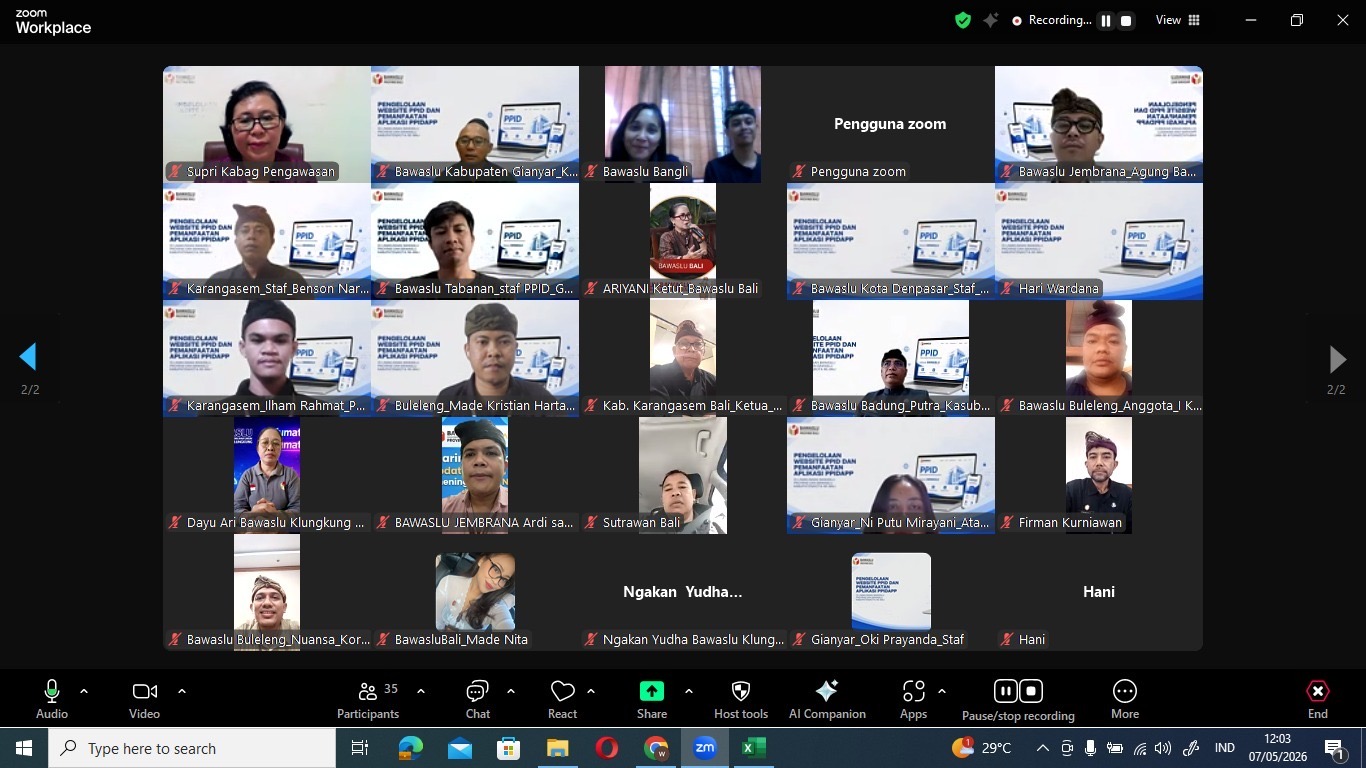This screenshot has width=1366, height=768.
Task: Show hidden system tray icons
Action: pyautogui.click(x=1043, y=748)
